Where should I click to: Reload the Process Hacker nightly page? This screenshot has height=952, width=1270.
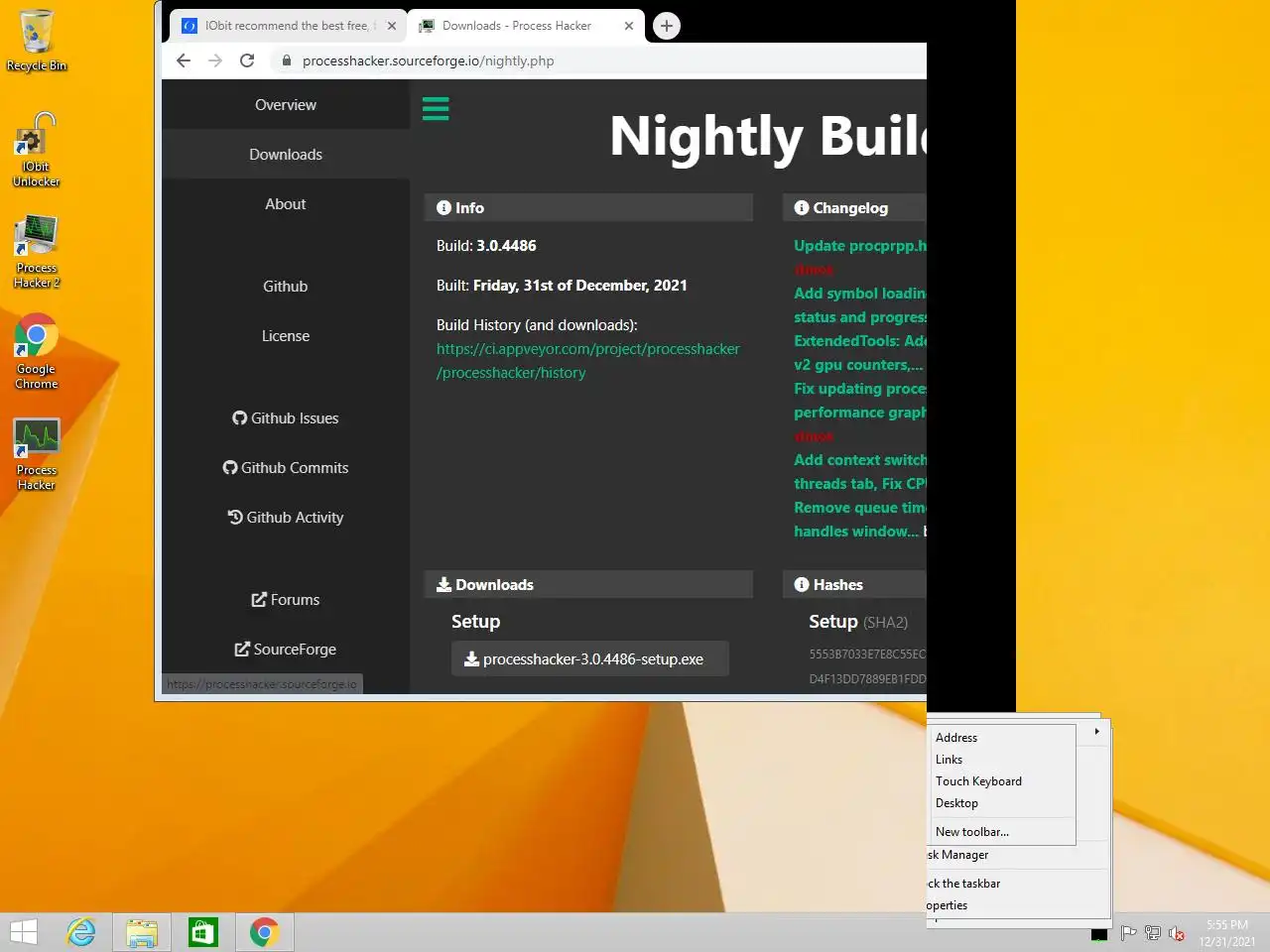247,60
